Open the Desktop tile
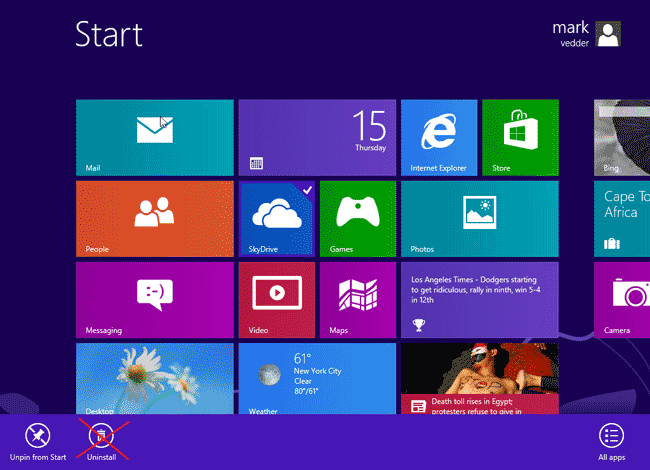Image resolution: width=650 pixels, height=470 pixels. 154,380
